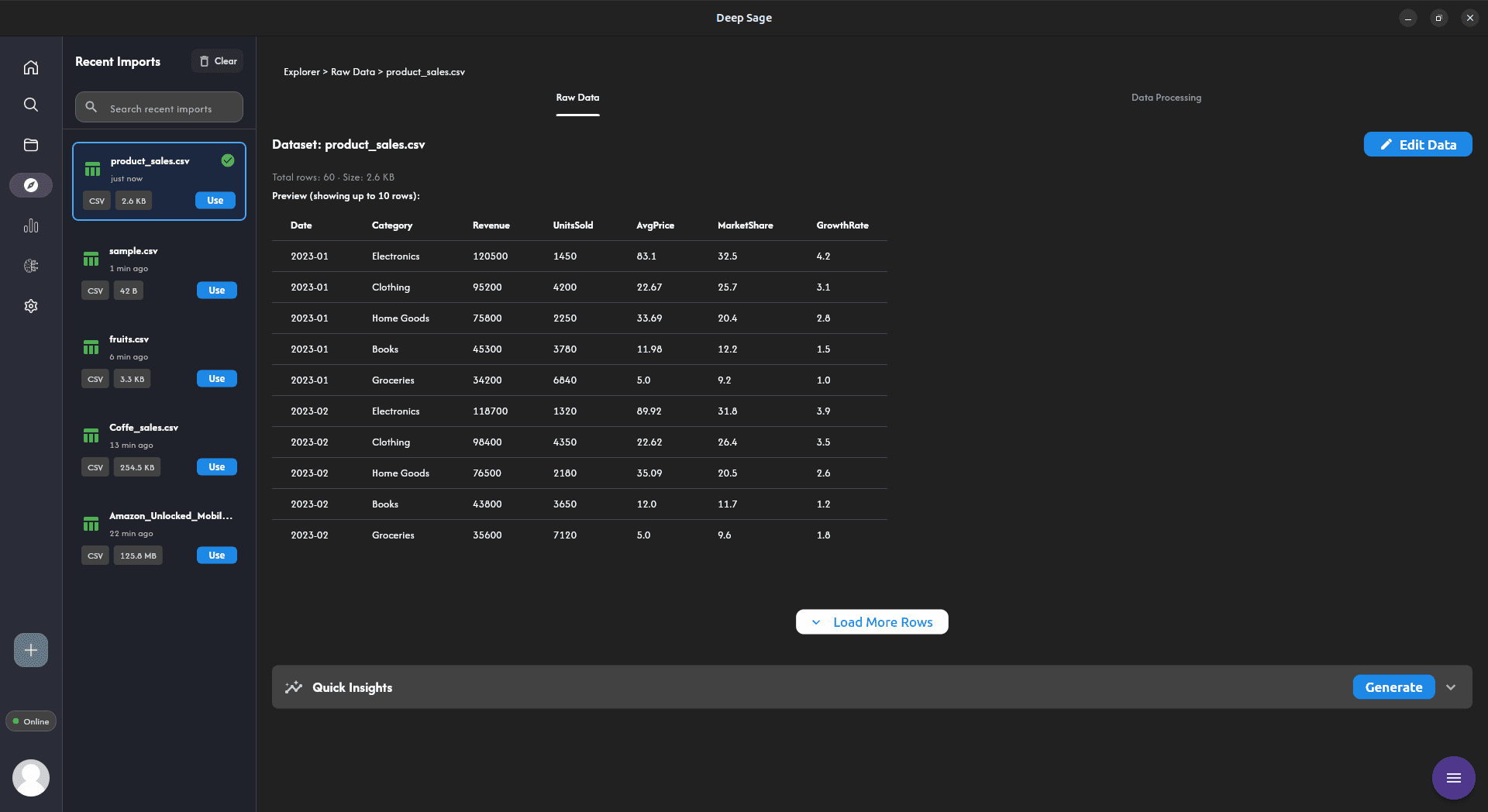Open the user profile avatar
Screen dimensions: 1488x812
(31, 777)
